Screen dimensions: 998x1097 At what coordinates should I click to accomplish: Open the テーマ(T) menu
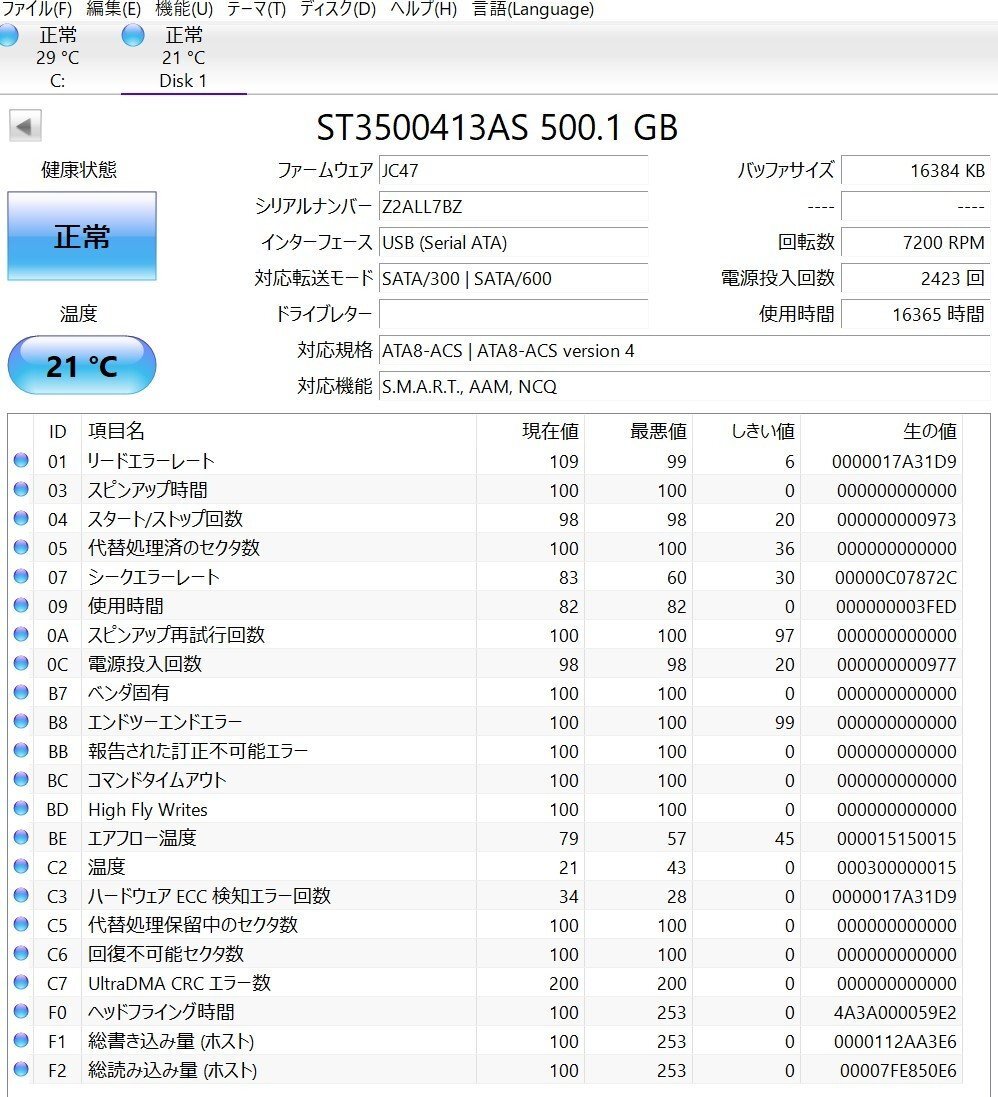click(256, 9)
